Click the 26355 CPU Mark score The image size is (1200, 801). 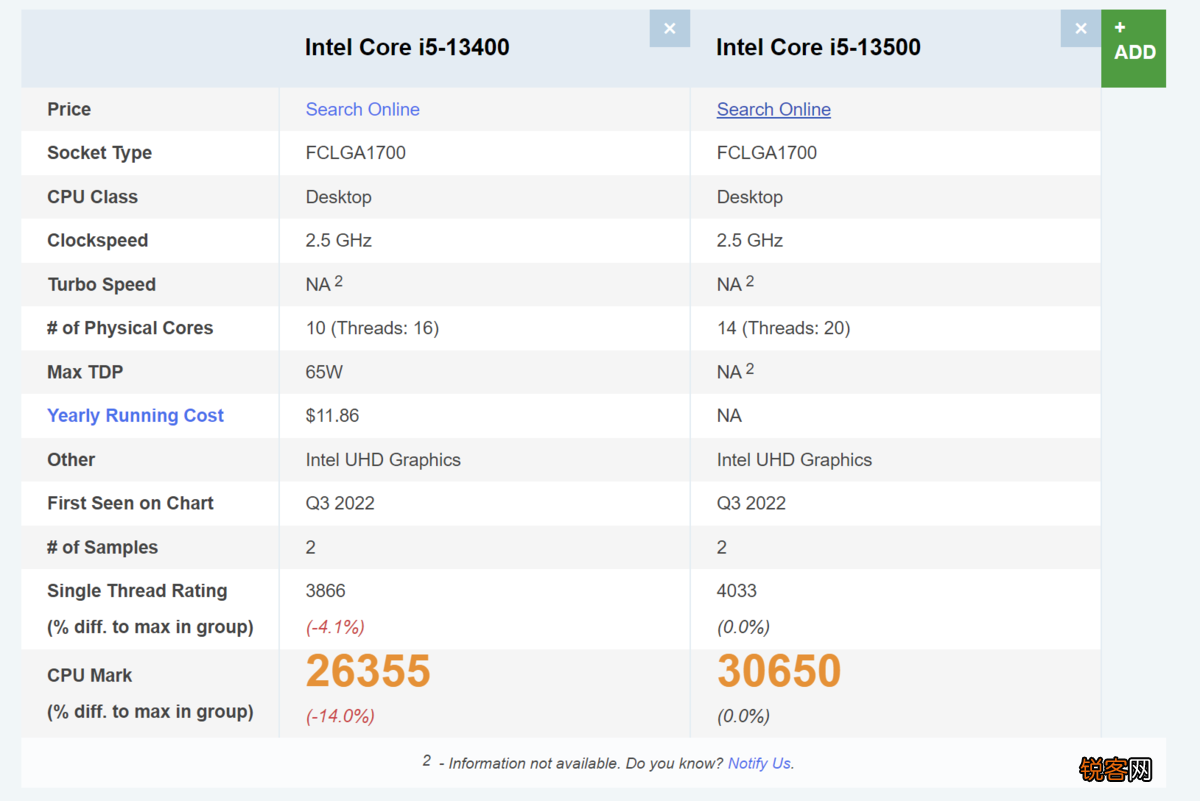[368, 671]
